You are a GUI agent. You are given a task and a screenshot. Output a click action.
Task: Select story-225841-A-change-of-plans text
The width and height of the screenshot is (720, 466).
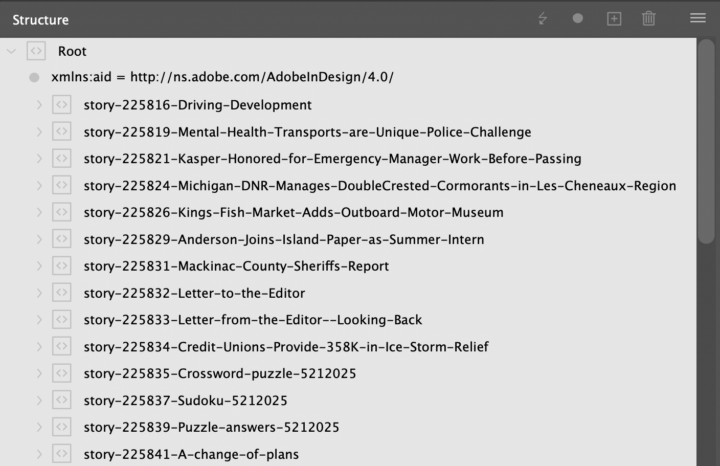(x=191, y=455)
